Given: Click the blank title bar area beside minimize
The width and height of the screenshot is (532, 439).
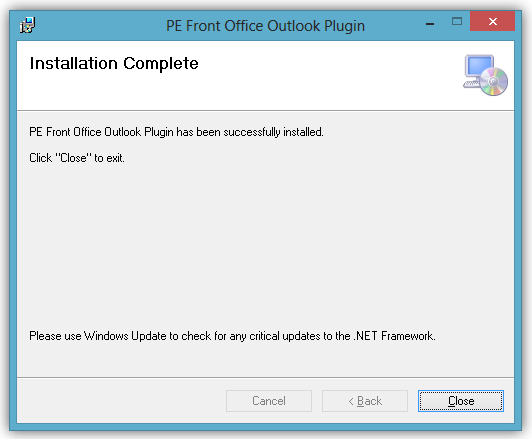Looking at the screenshot, I should (x=394, y=24).
